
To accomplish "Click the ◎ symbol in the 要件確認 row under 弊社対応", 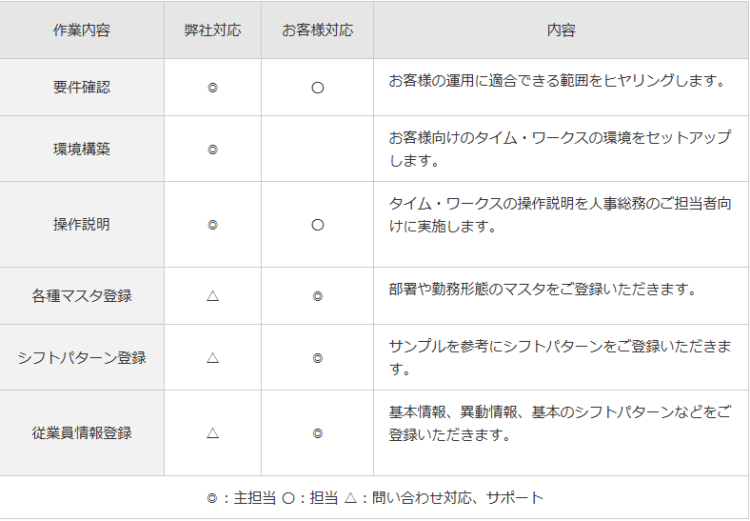I will 212,88.
